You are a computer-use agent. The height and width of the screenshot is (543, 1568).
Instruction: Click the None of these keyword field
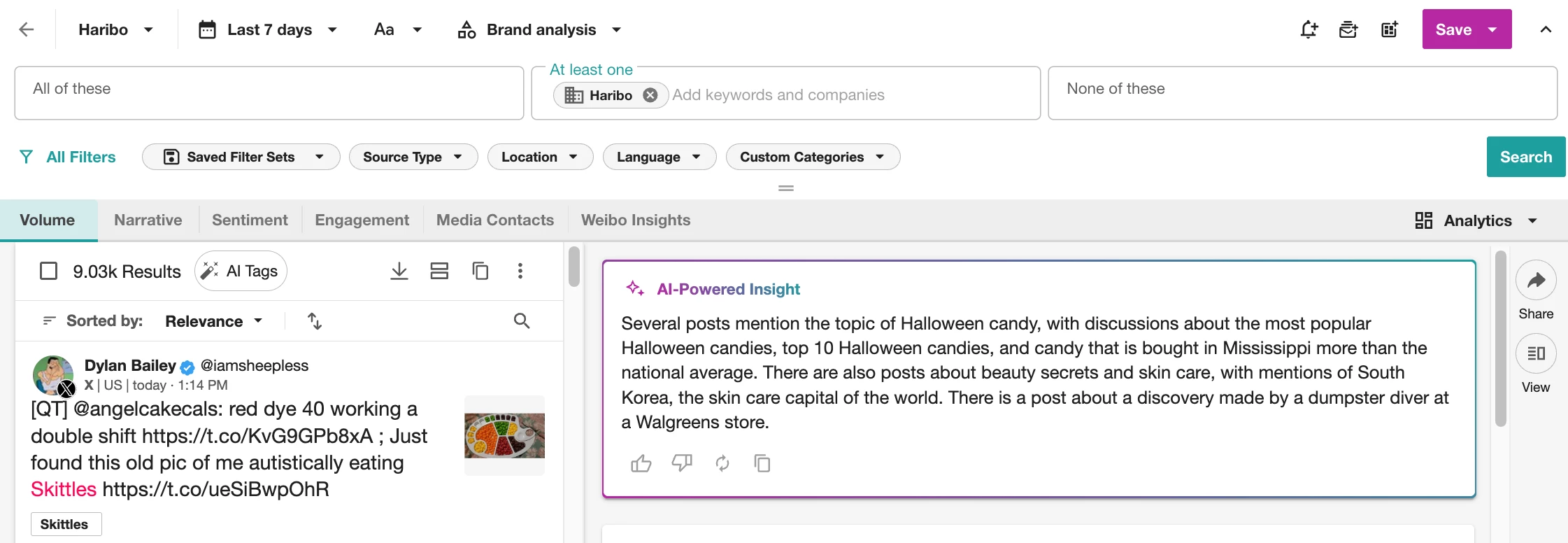point(1302,93)
